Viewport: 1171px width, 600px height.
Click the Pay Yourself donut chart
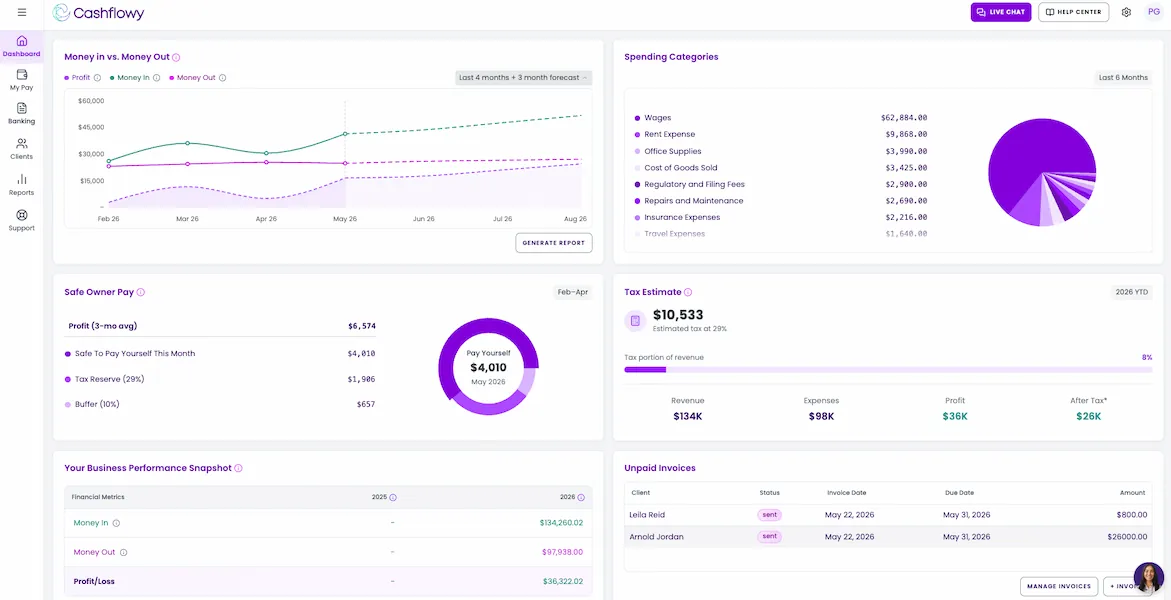coord(488,367)
